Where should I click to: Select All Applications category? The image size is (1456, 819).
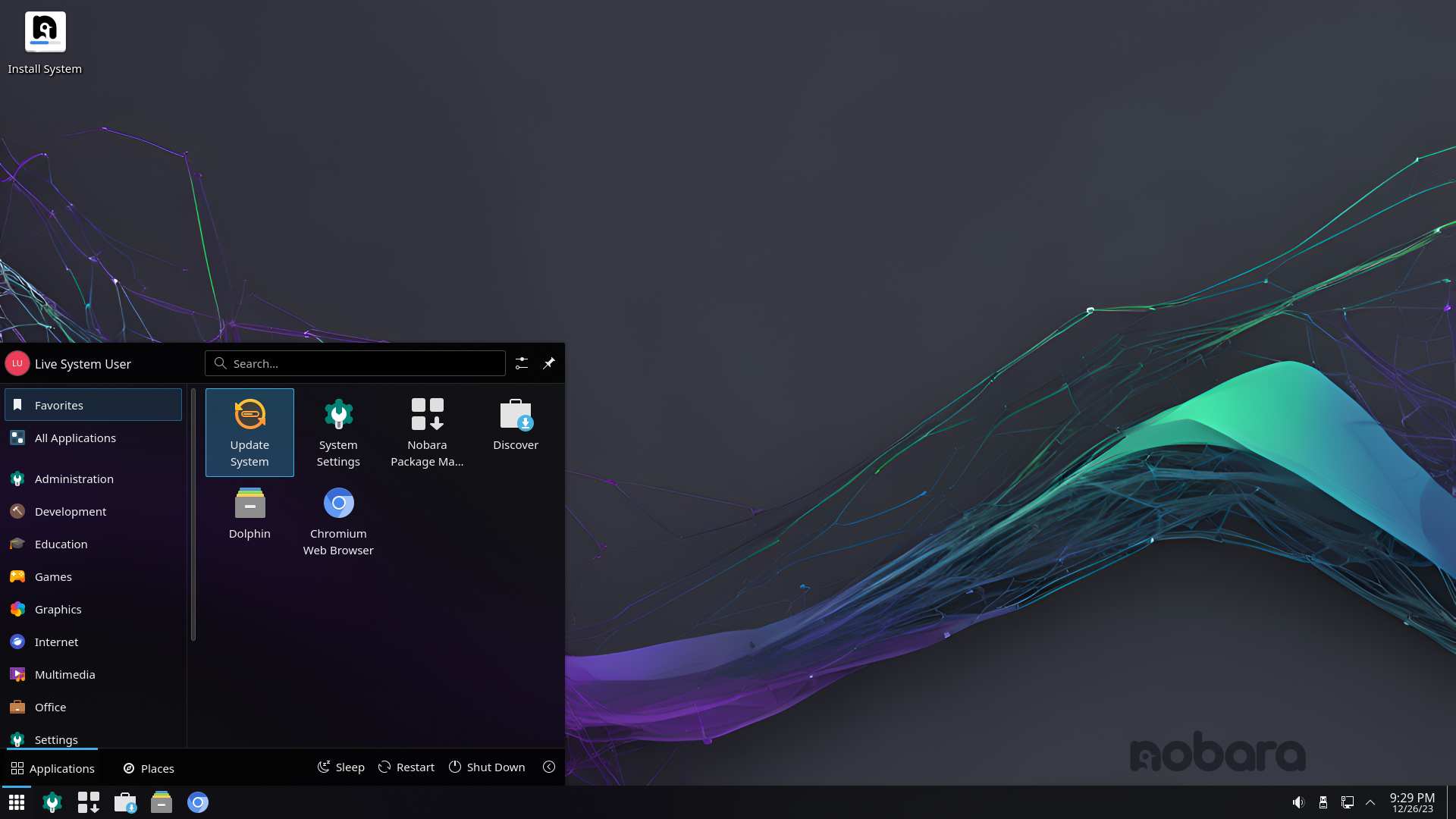[75, 438]
